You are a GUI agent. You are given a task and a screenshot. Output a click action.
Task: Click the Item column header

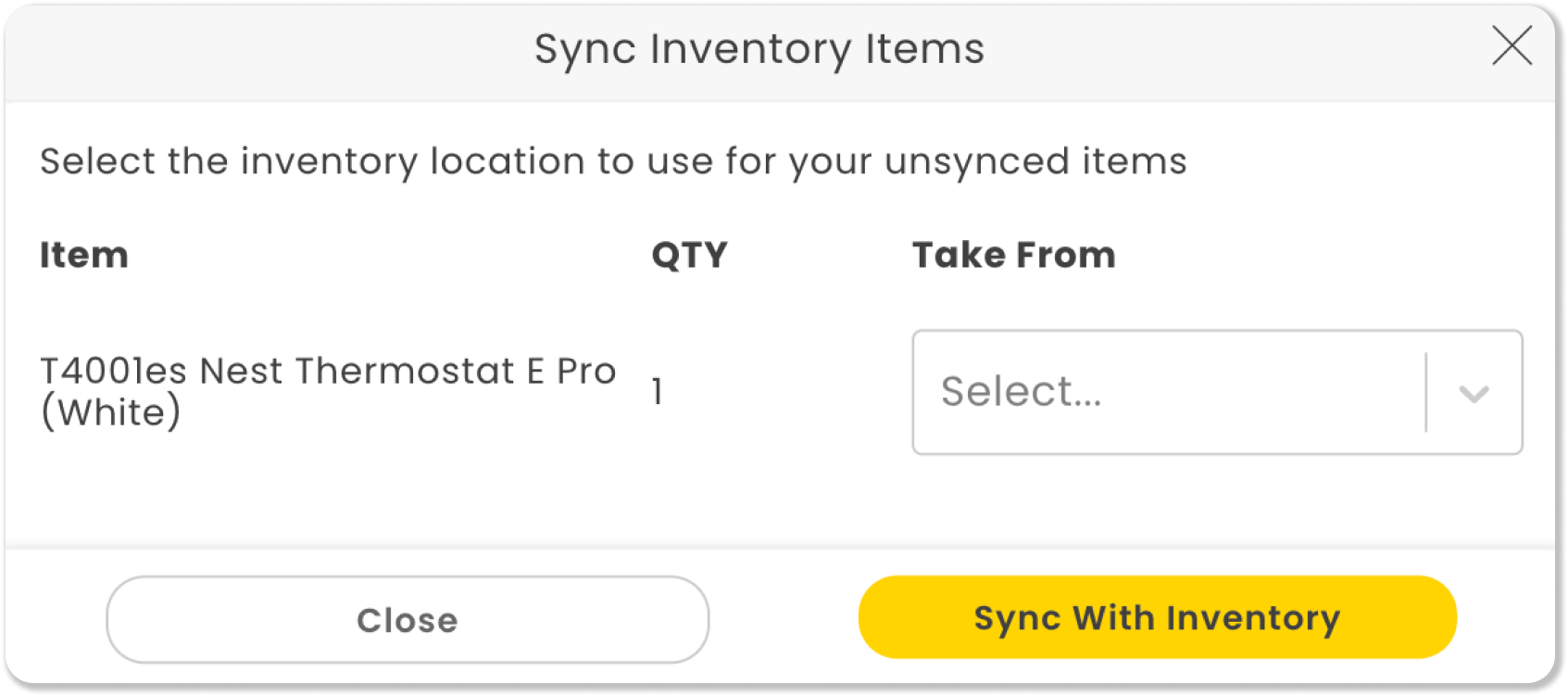(x=84, y=255)
